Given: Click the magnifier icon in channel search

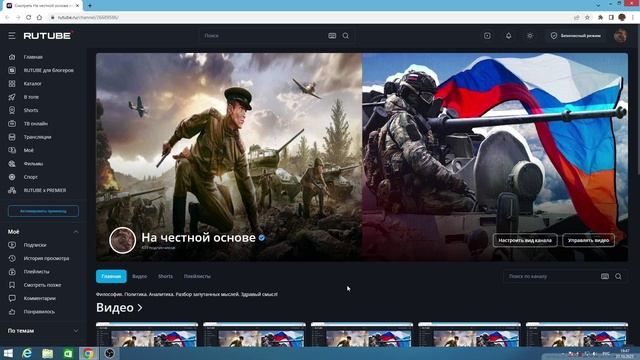Looking at the screenshot, I should click(x=618, y=276).
